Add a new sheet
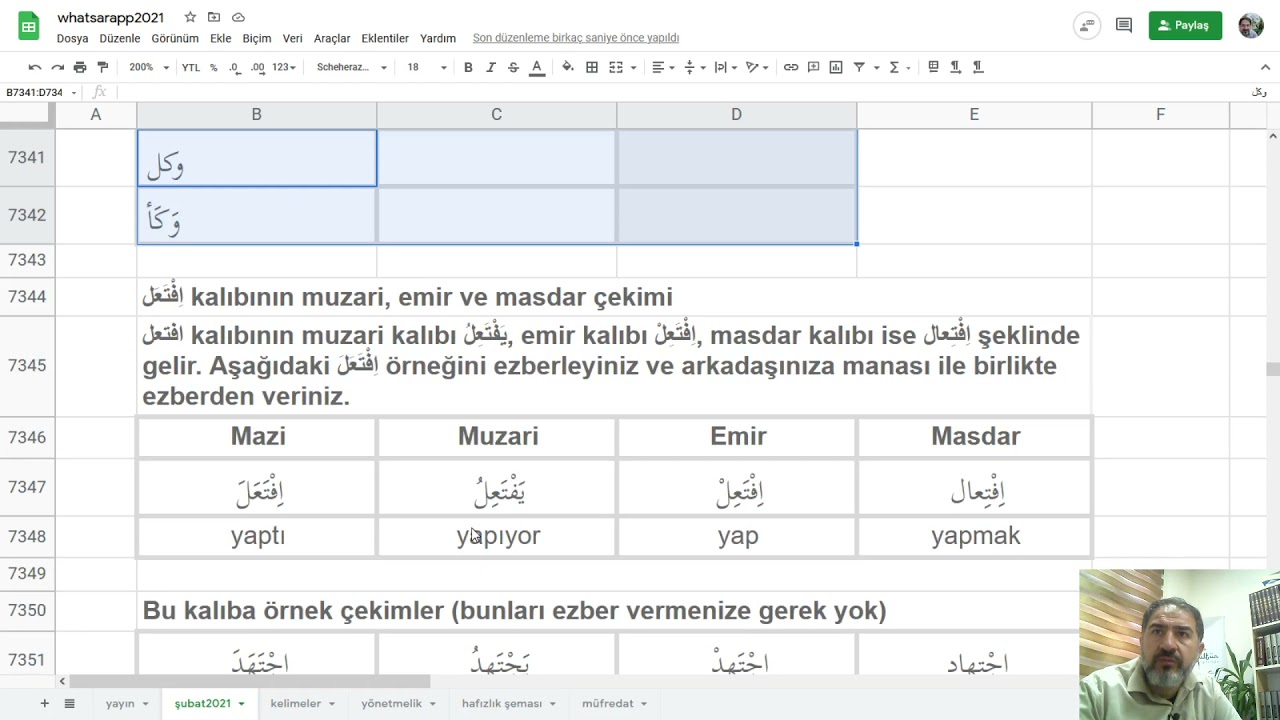 click(44, 703)
